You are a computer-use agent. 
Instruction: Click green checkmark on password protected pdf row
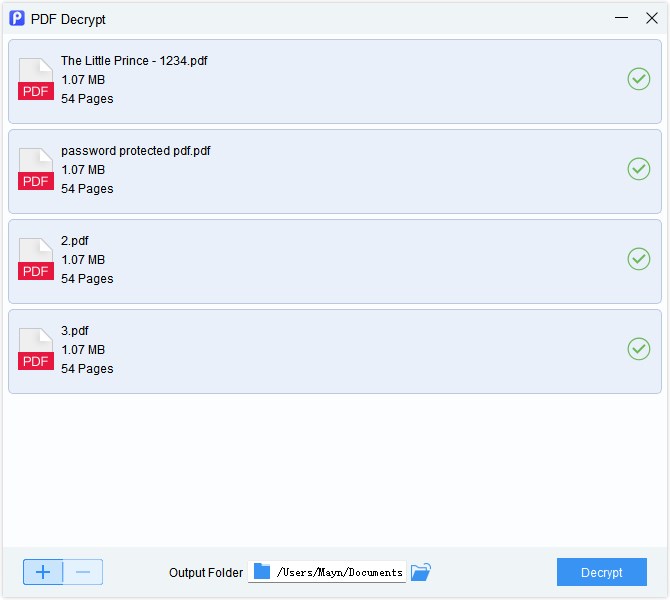(x=638, y=169)
